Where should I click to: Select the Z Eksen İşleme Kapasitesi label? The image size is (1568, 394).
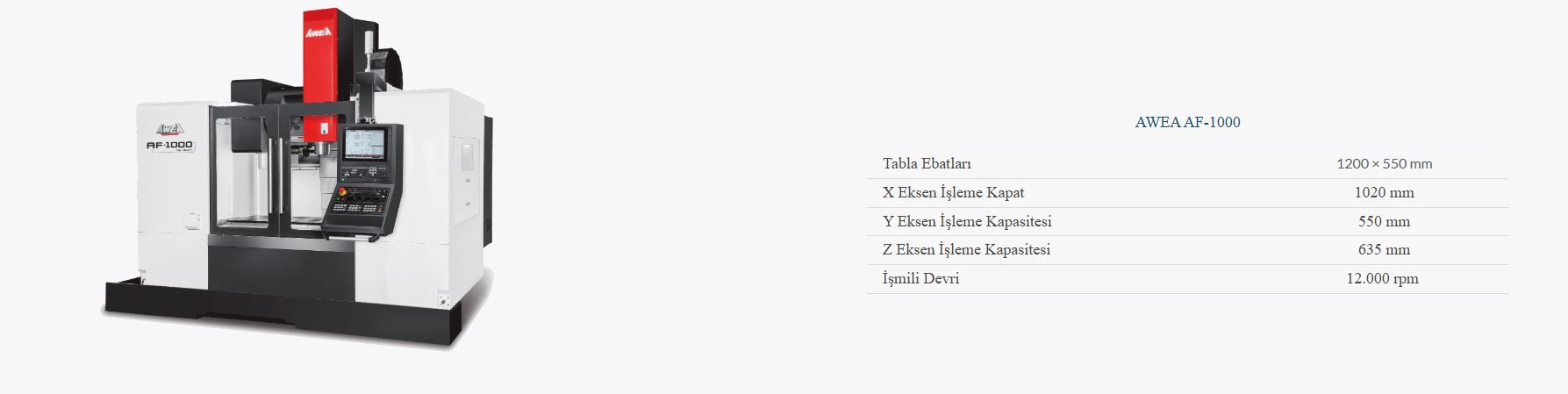[966, 249]
